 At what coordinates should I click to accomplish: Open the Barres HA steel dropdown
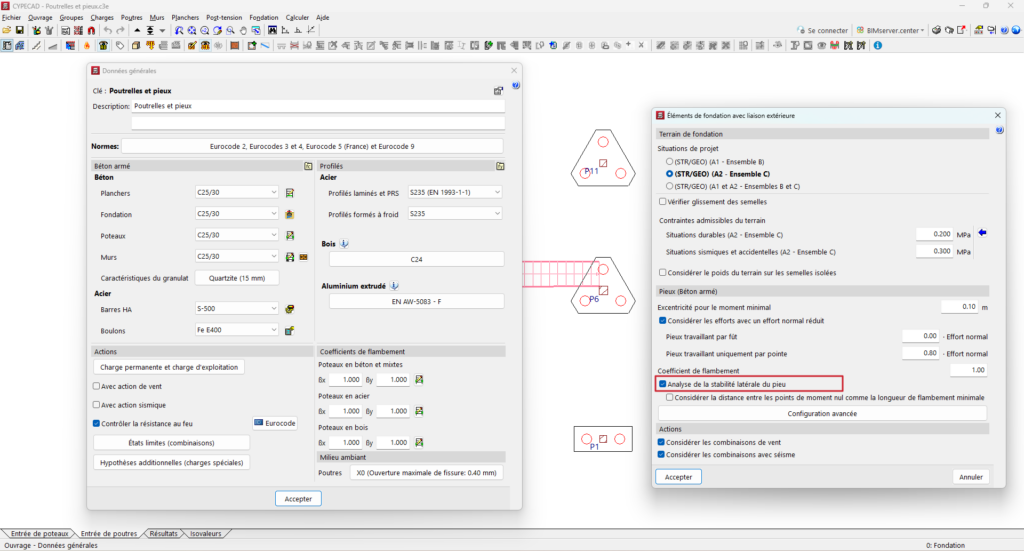point(237,308)
